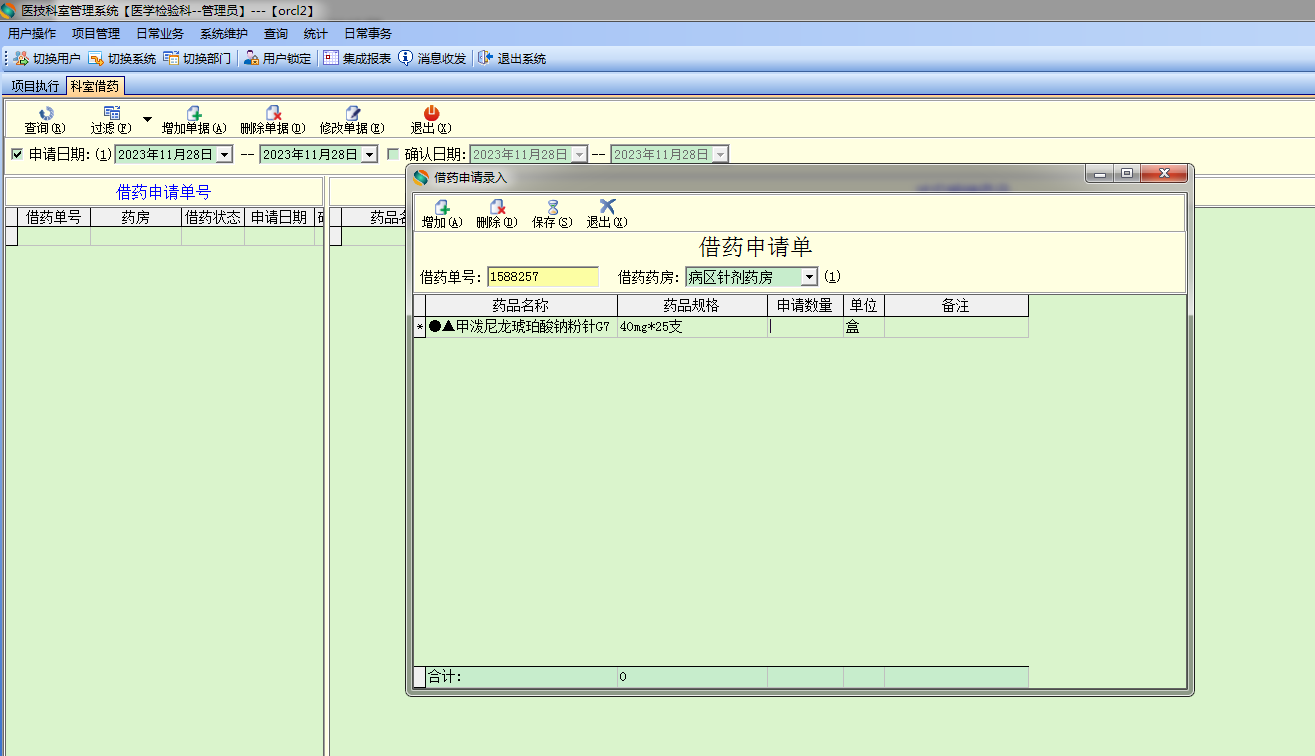Open the 统计 menu
This screenshot has height=756, width=1315.
coord(316,33)
